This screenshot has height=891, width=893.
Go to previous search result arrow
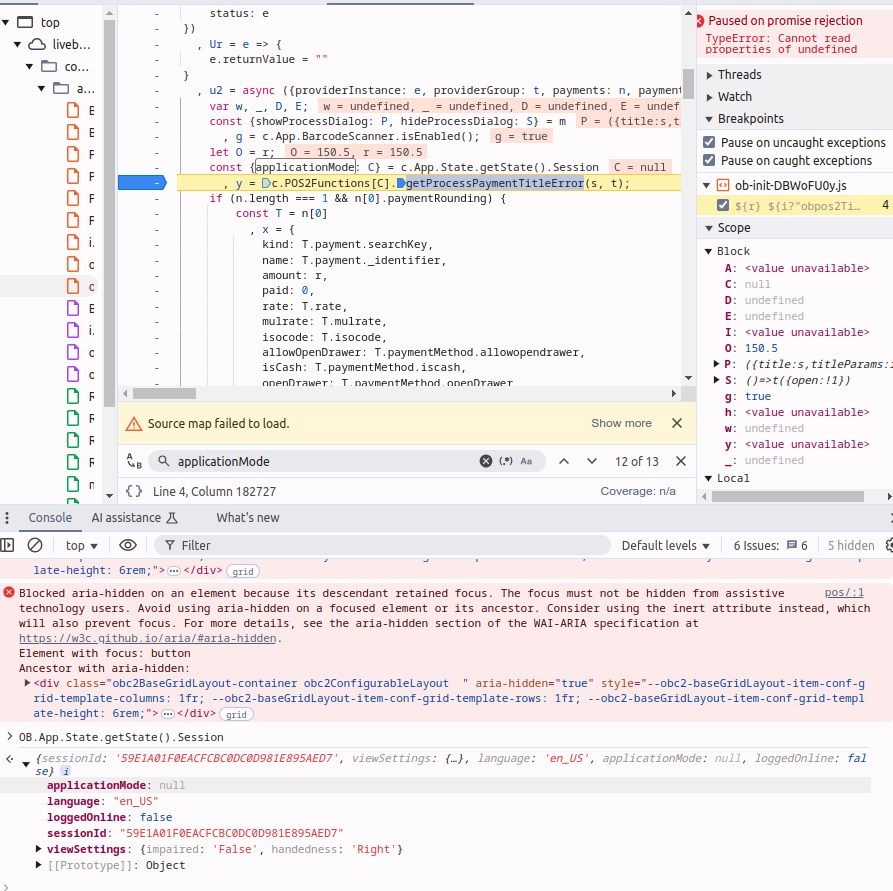pyautogui.click(x=564, y=461)
